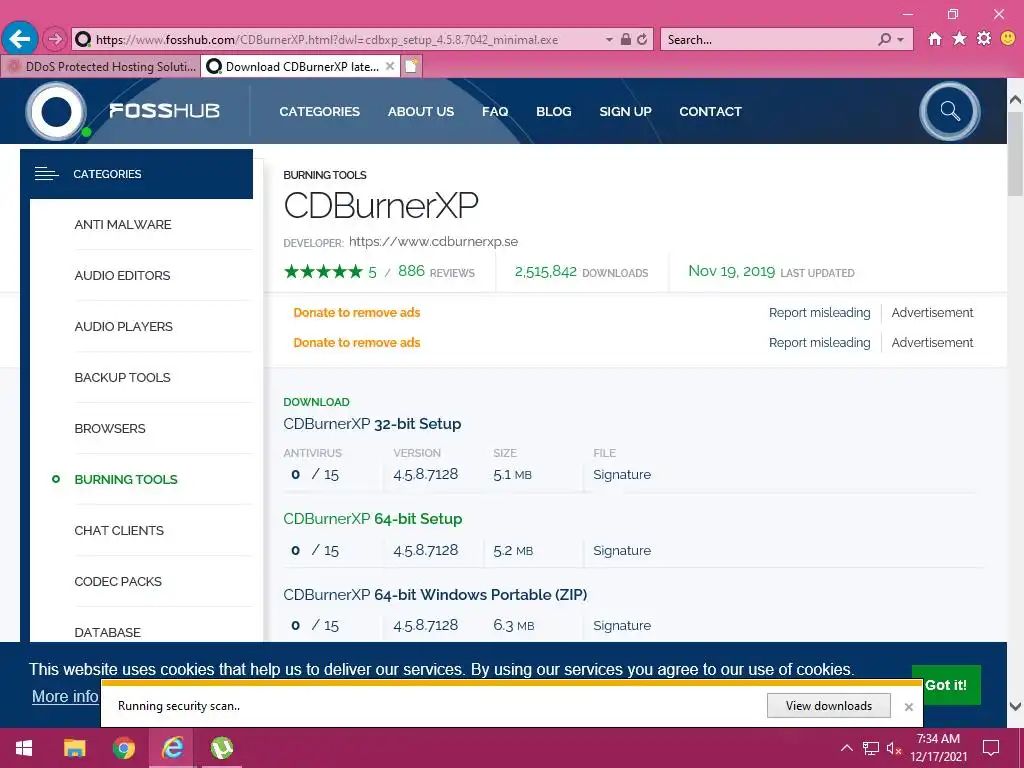The height and width of the screenshot is (768, 1024).
Task: Click the Refresh page icon
Action: click(x=642, y=39)
